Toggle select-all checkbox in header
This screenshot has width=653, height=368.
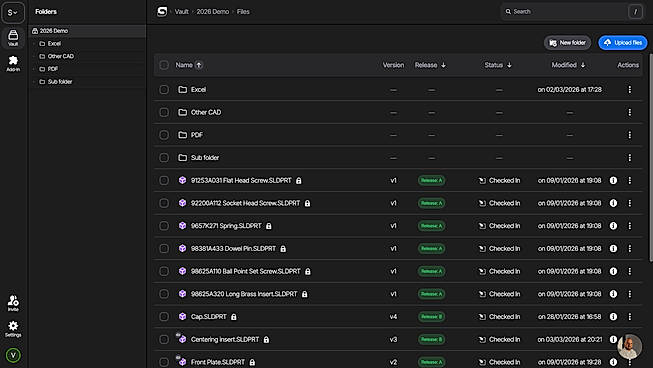pos(164,65)
